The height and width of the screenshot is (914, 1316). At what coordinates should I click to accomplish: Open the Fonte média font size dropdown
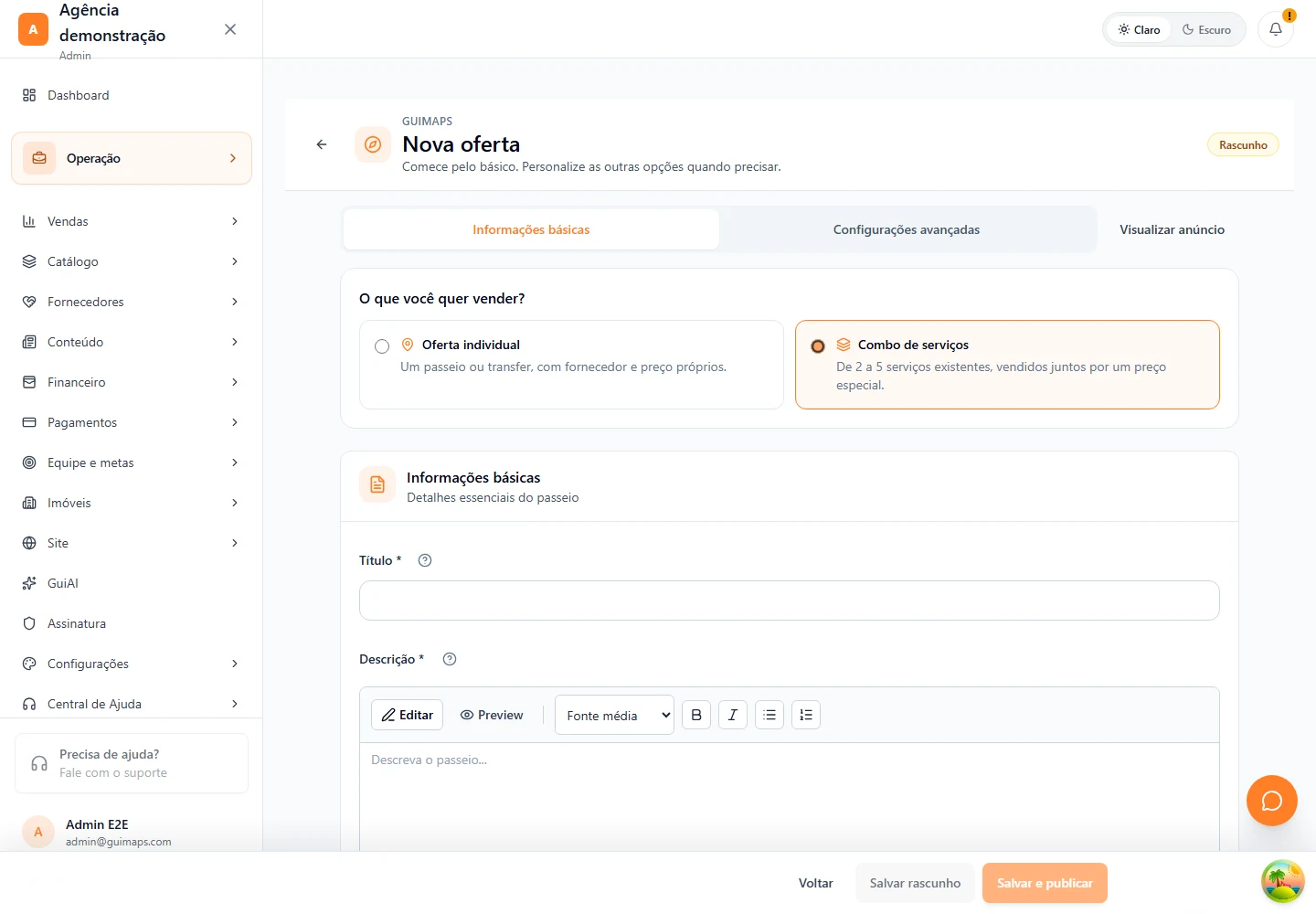tap(614, 715)
